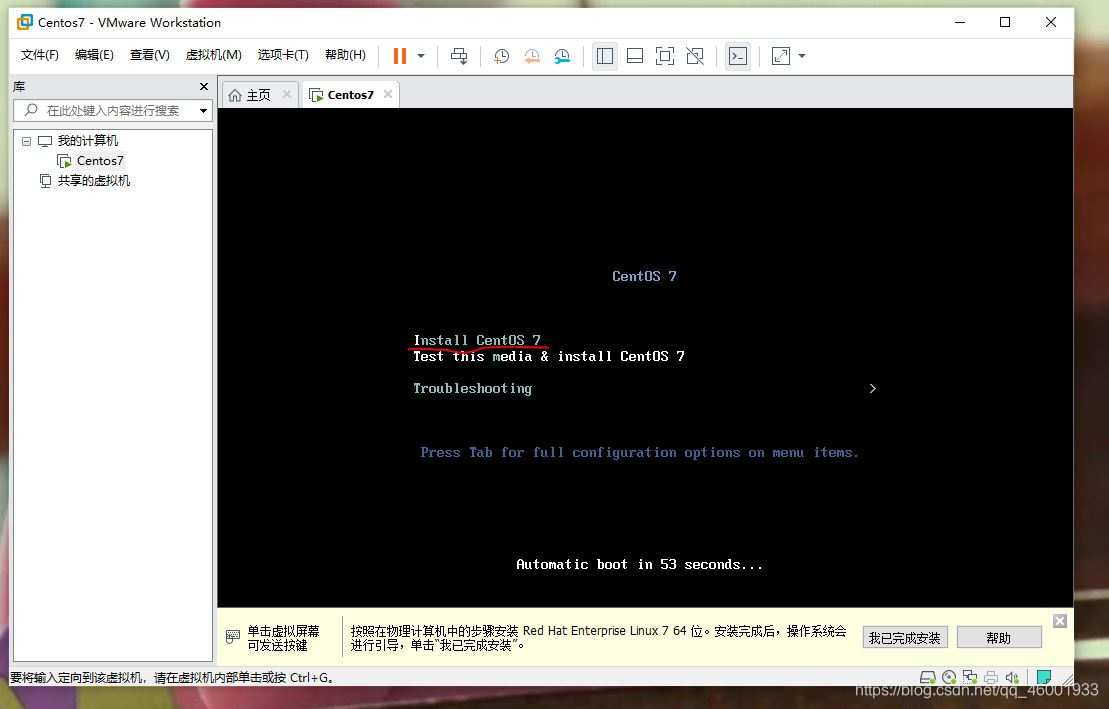Close the Centos7 tab
1109x709 pixels.
click(x=388, y=94)
